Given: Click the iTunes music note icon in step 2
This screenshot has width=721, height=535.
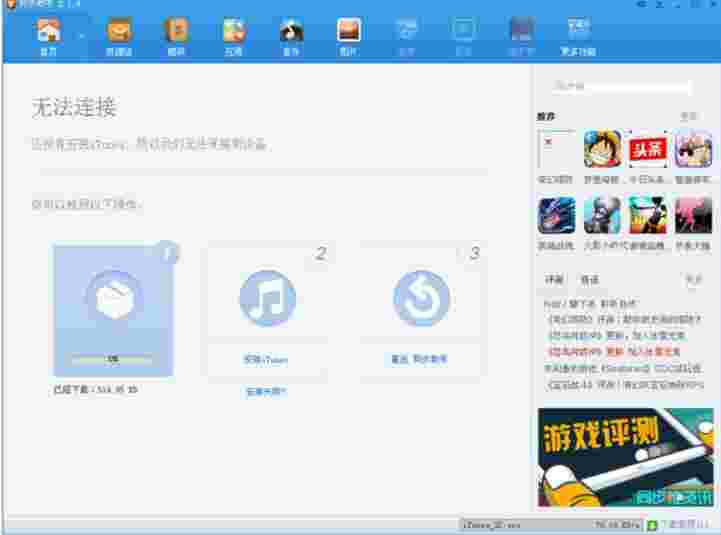Looking at the screenshot, I should coord(267,298).
